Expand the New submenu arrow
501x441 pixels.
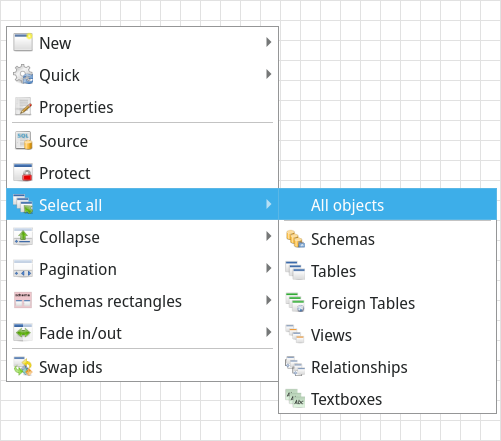(x=268, y=42)
